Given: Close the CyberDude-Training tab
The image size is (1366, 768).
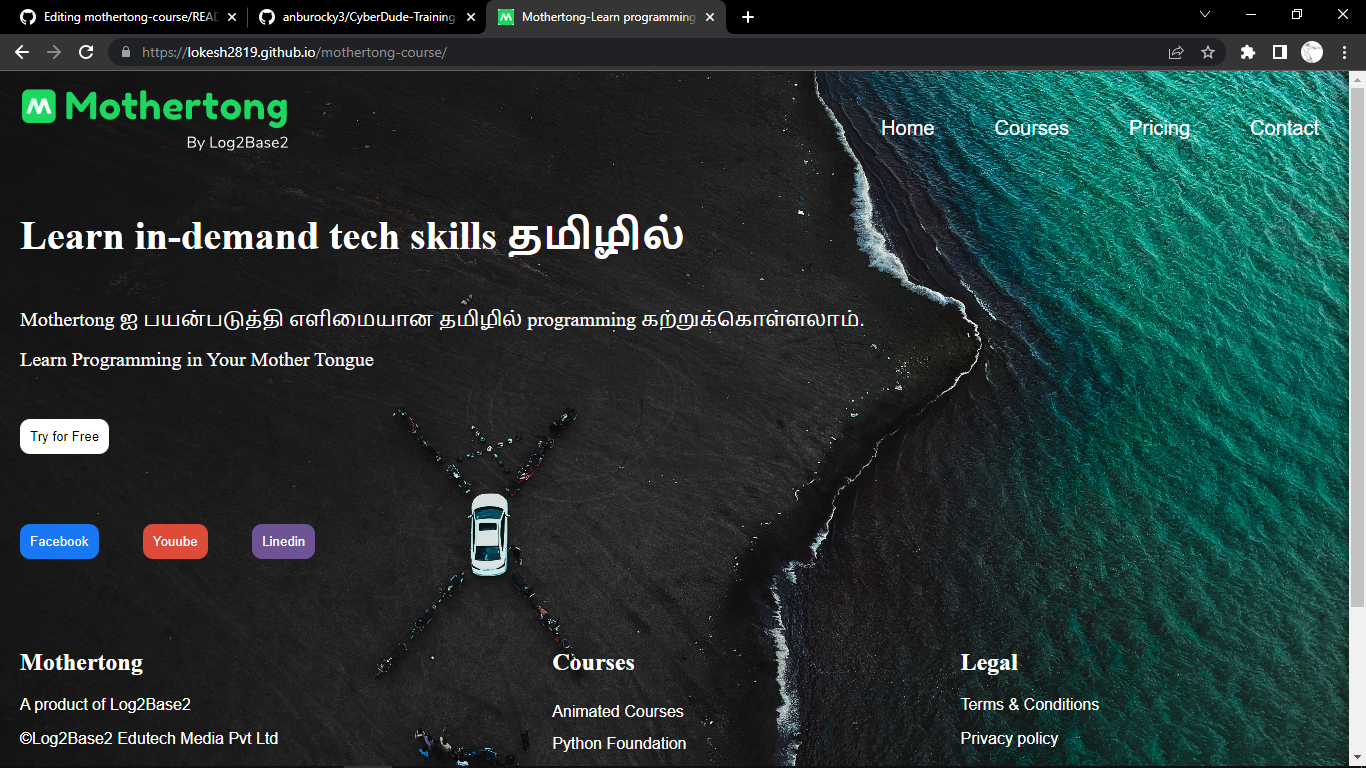Looking at the screenshot, I should [471, 17].
